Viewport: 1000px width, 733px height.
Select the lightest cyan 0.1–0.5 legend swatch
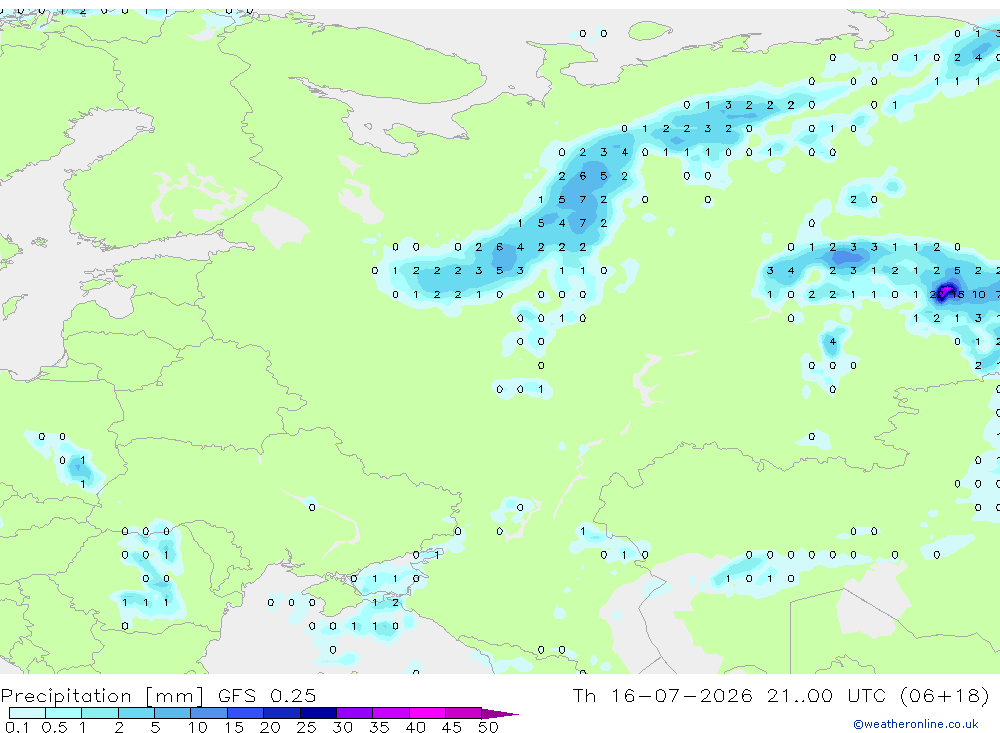click(27, 713)
